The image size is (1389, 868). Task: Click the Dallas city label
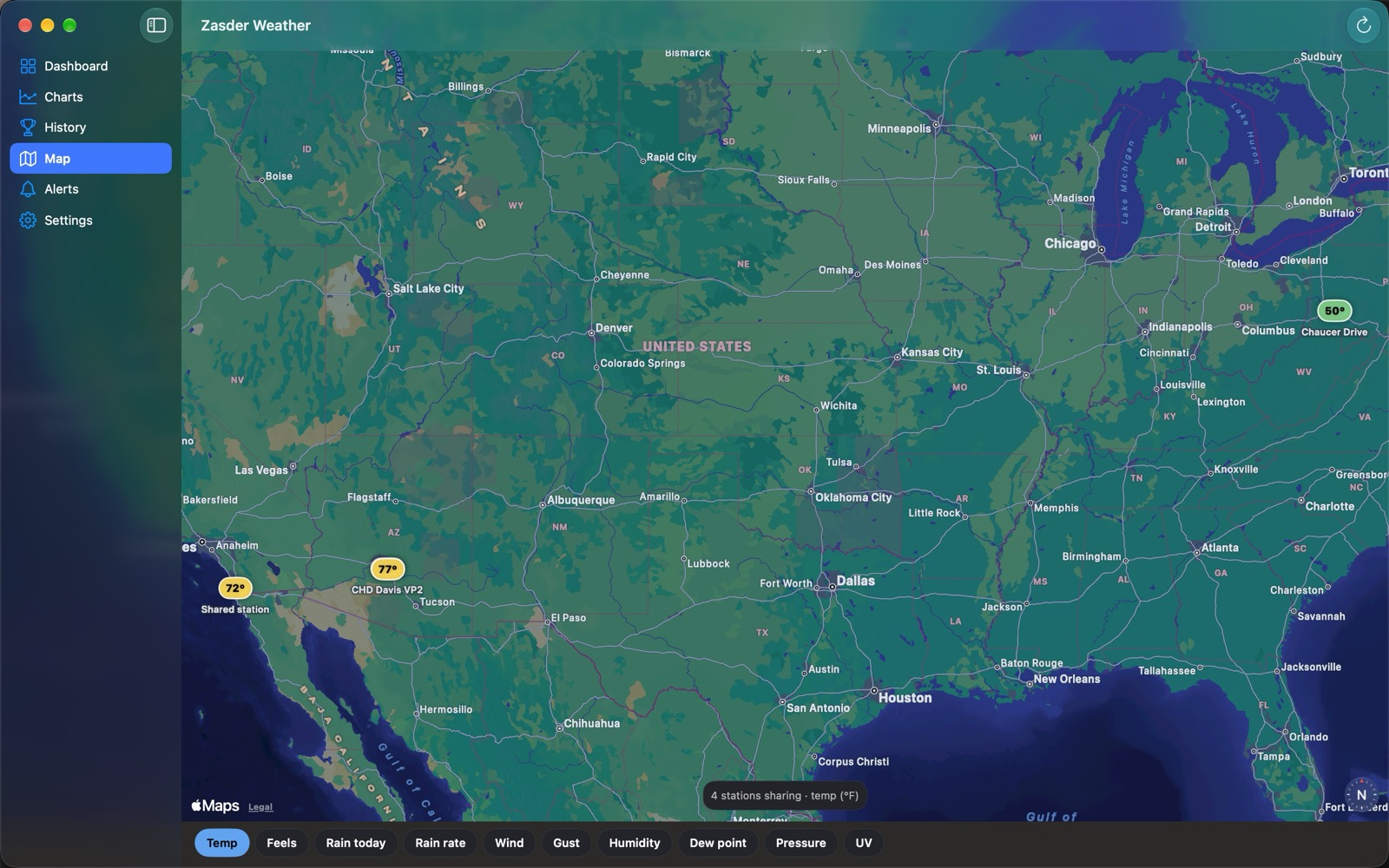[x=855, y=581]
